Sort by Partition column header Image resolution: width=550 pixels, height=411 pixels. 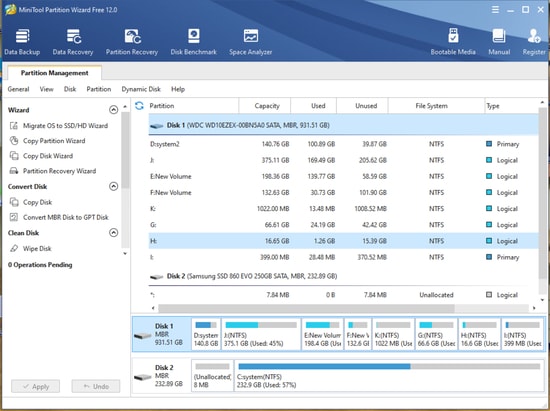[193, 106]
